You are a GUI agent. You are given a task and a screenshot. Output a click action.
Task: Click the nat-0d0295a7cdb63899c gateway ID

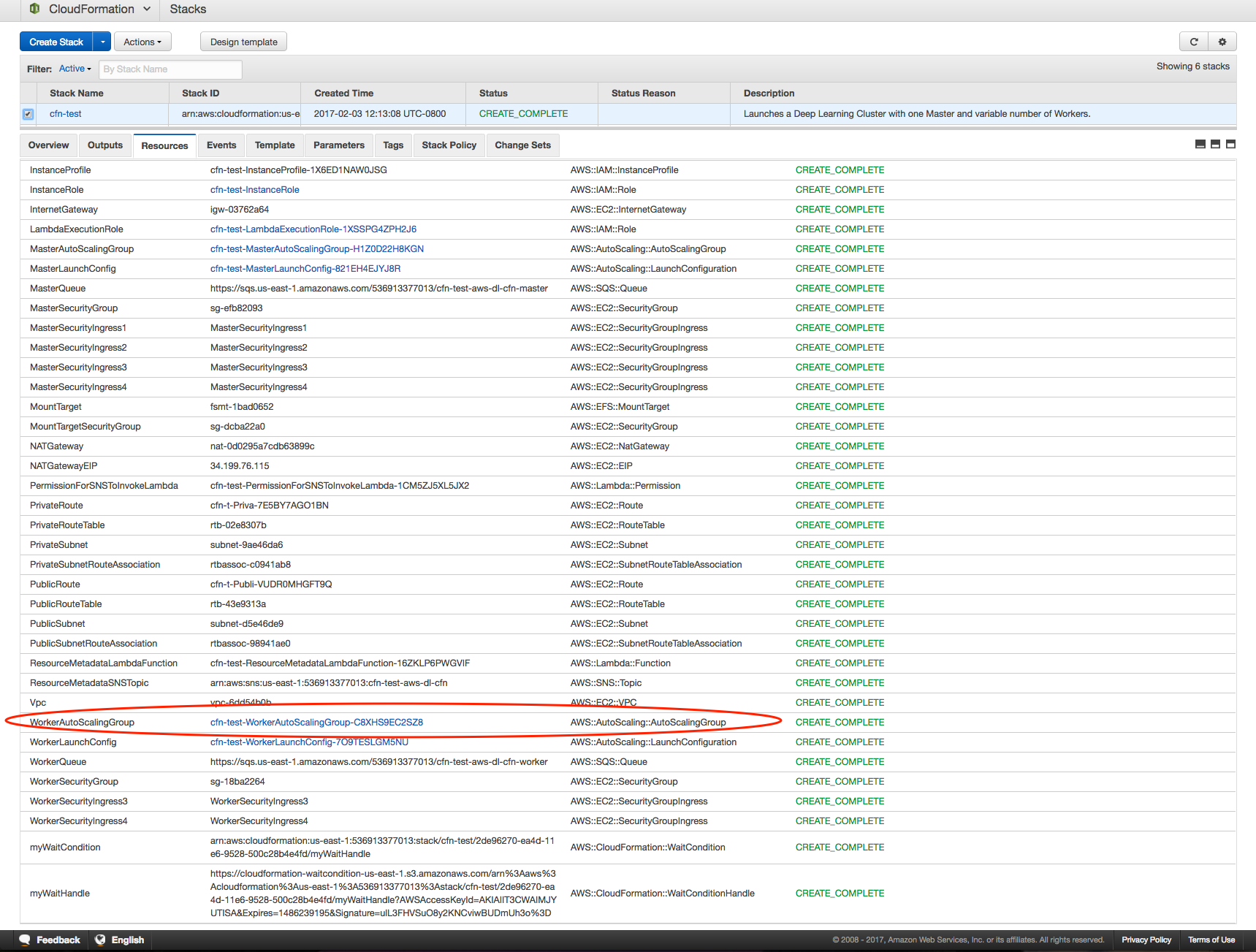click(x=262, y=446)
